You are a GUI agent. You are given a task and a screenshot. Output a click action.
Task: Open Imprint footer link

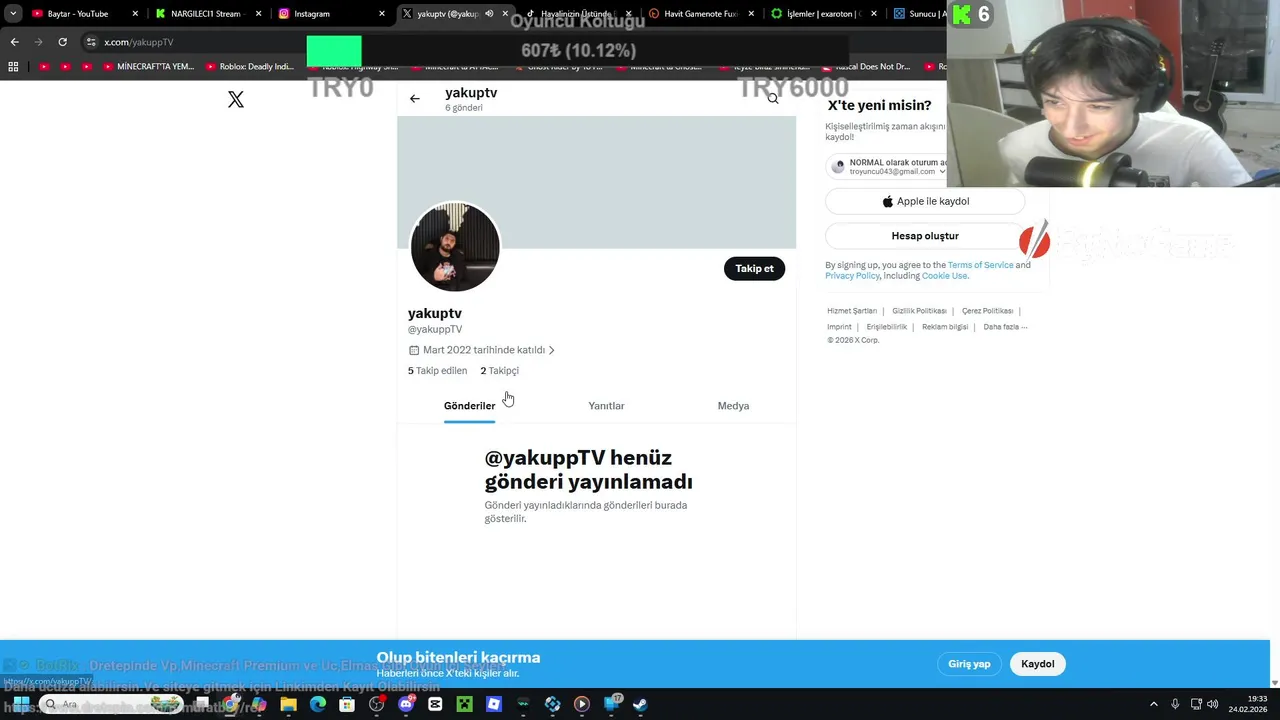[x=839, y=327]
